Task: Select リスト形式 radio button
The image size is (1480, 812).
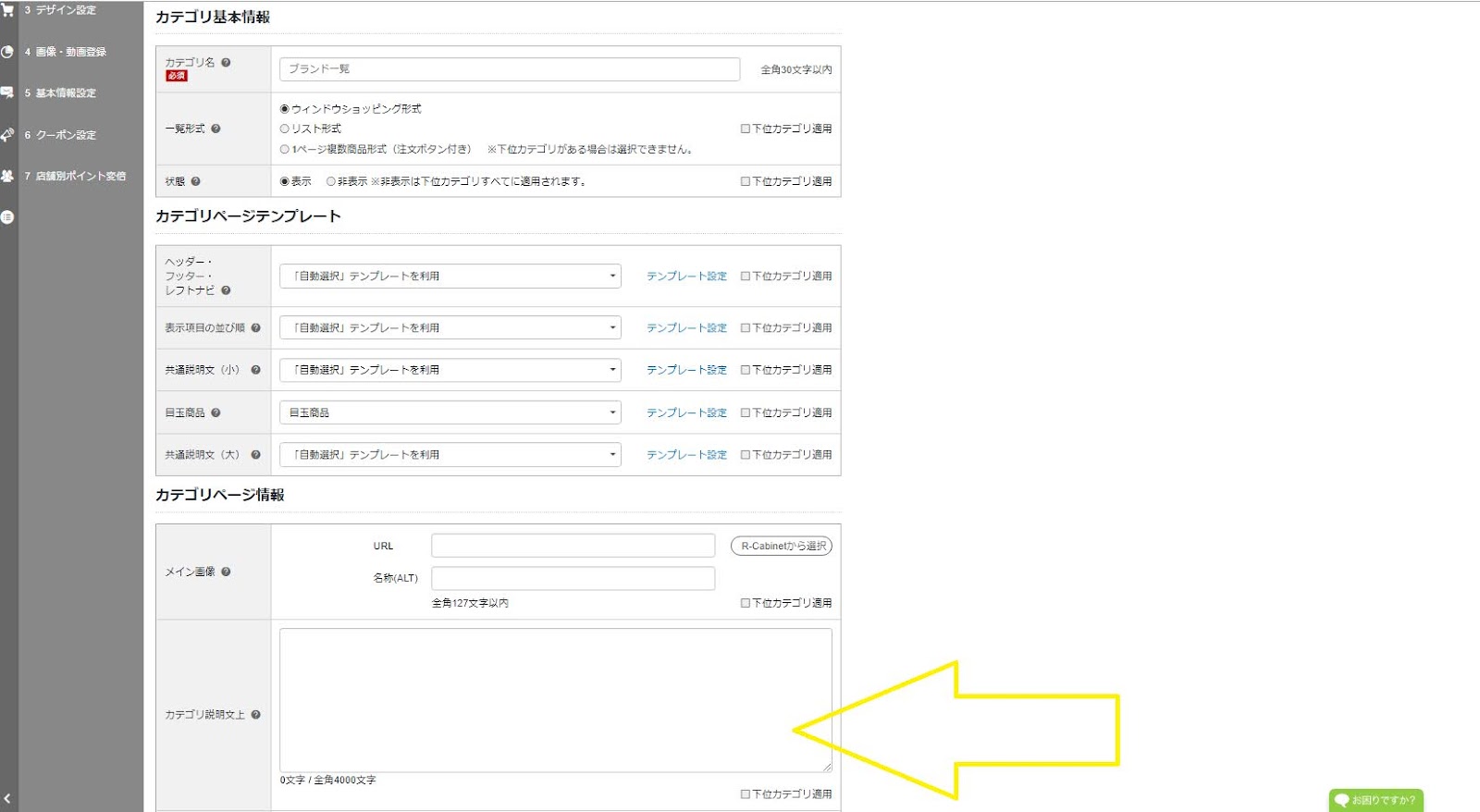Action: (285, 129)
